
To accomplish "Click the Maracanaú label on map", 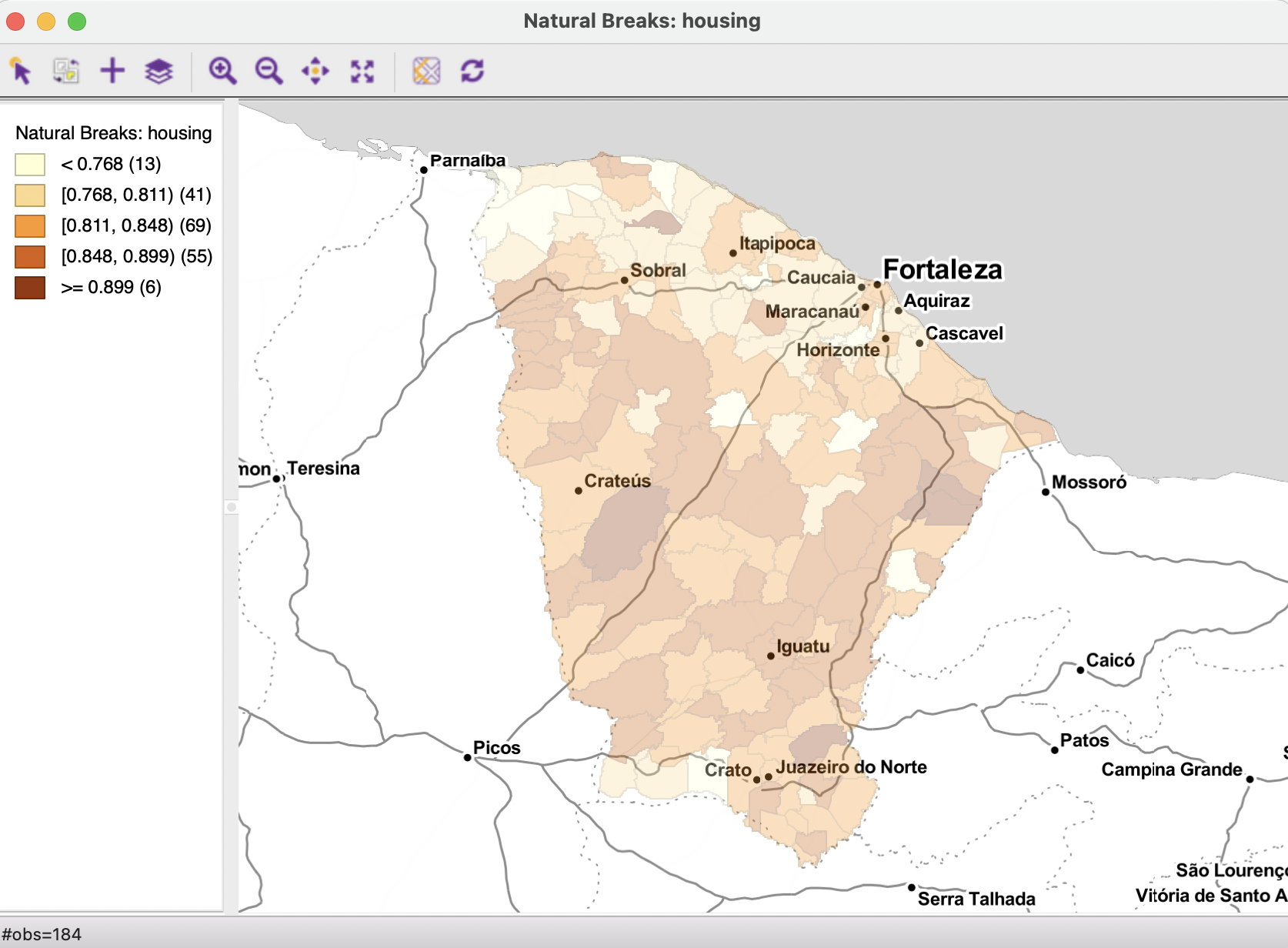I will (x=812, y=312).
